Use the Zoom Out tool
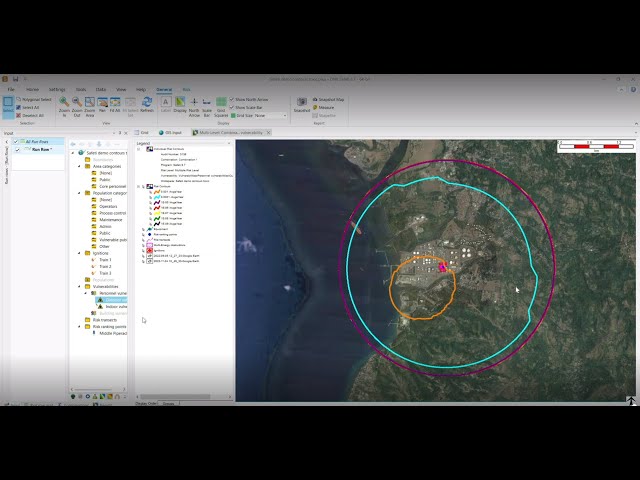 (77, 107)
